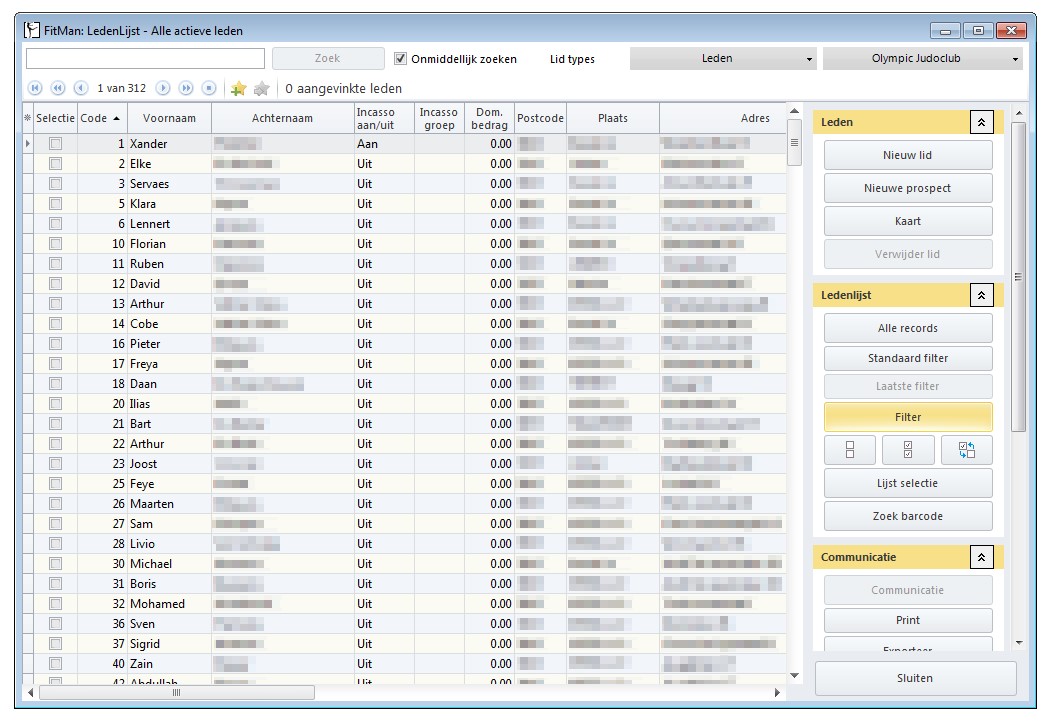Advance to the next record
The width and height of the screenshot is (1050, 722).
point(162,87)
